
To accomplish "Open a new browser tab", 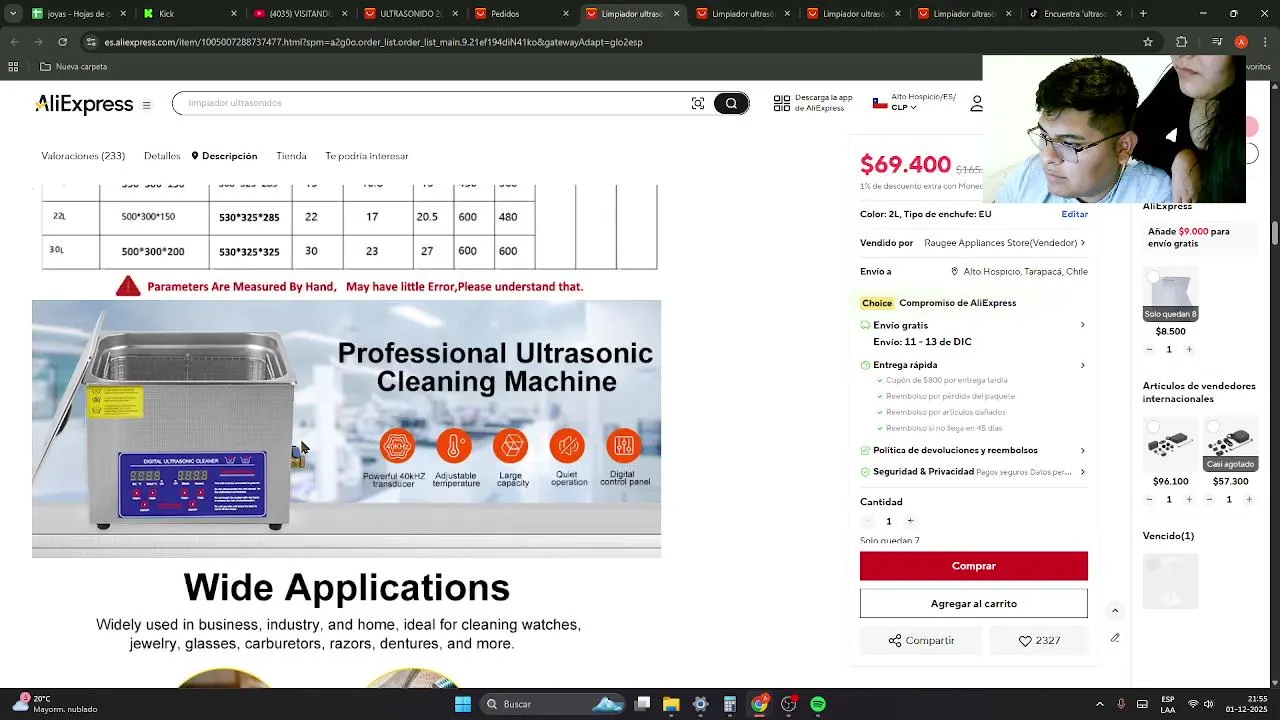I will coord(1142,14).
